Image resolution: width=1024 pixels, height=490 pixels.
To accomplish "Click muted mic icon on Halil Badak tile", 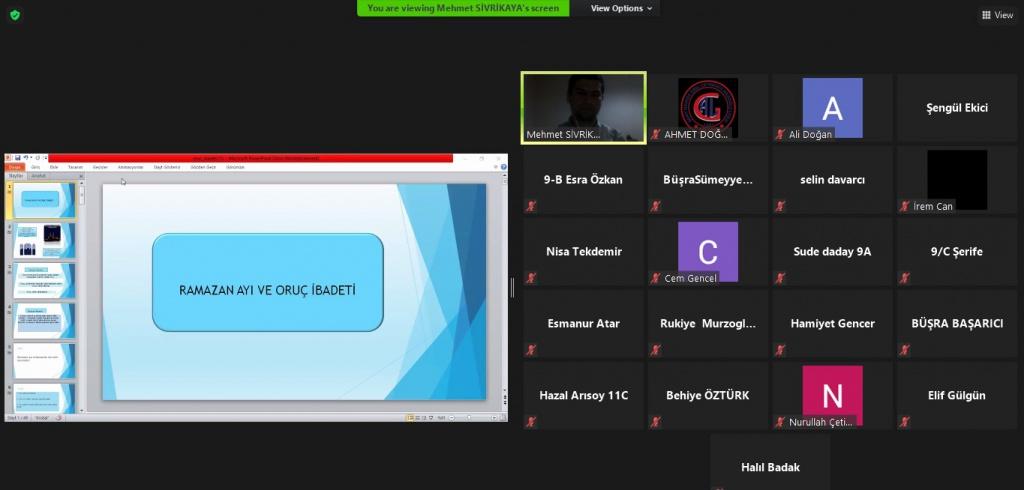I will point(719,485).
